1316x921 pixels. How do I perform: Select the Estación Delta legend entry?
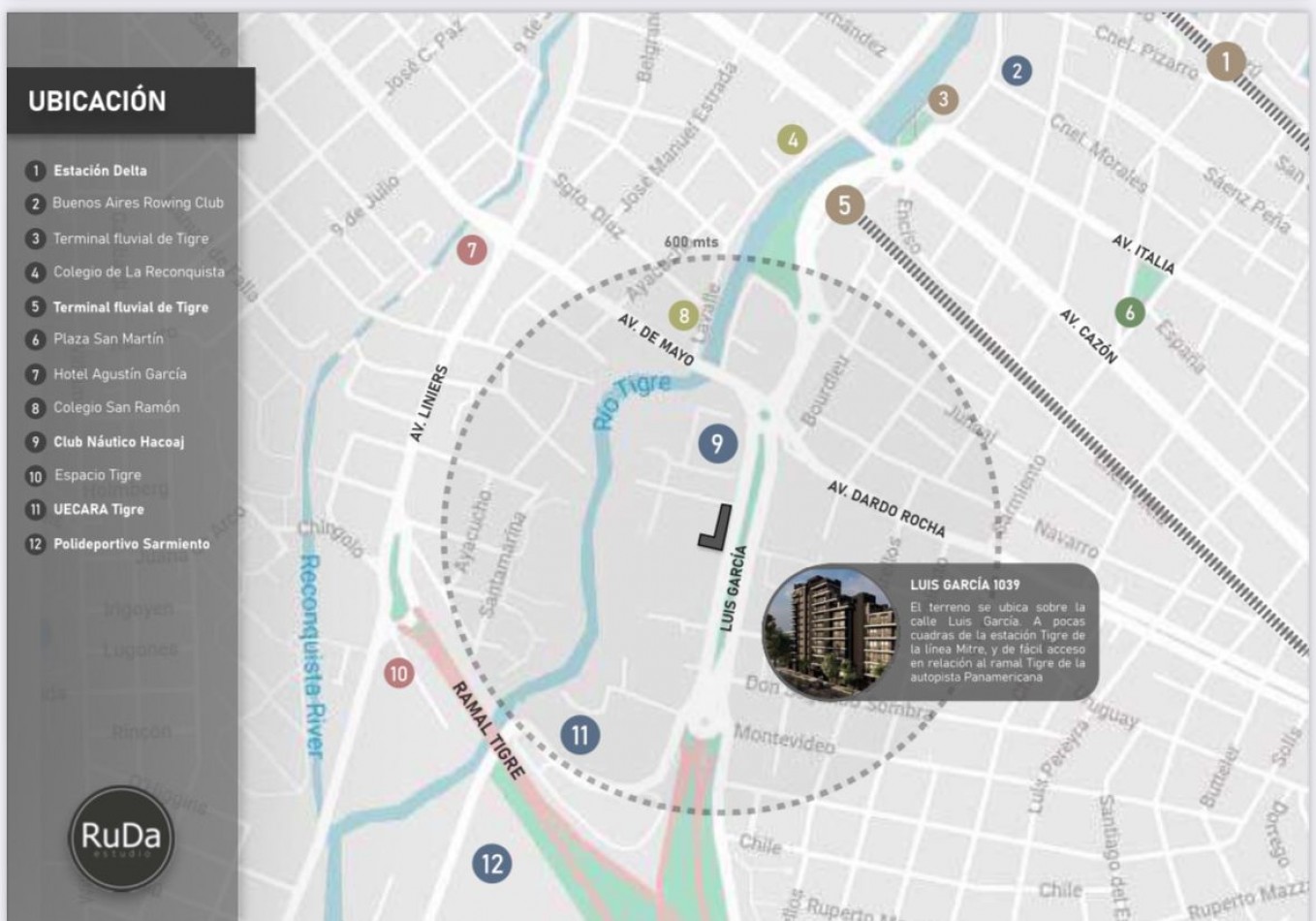100,171
